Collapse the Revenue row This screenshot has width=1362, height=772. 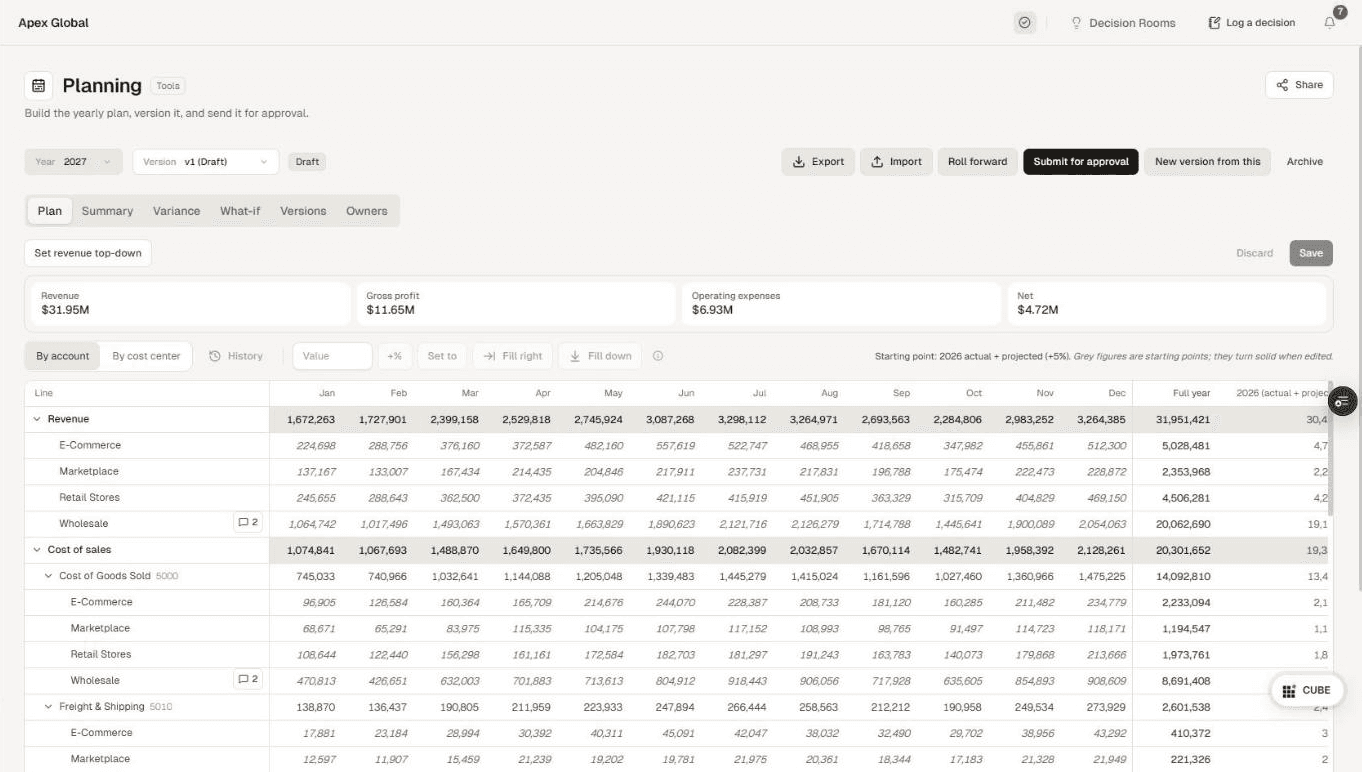pos(38,419)
